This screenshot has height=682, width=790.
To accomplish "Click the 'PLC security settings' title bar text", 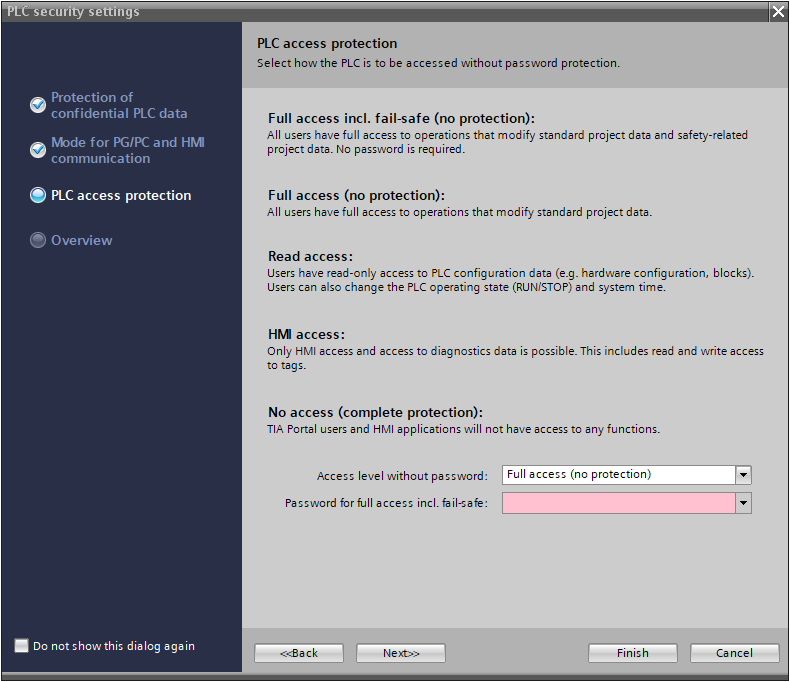I will pyautogui.click(x=73, y=12).
